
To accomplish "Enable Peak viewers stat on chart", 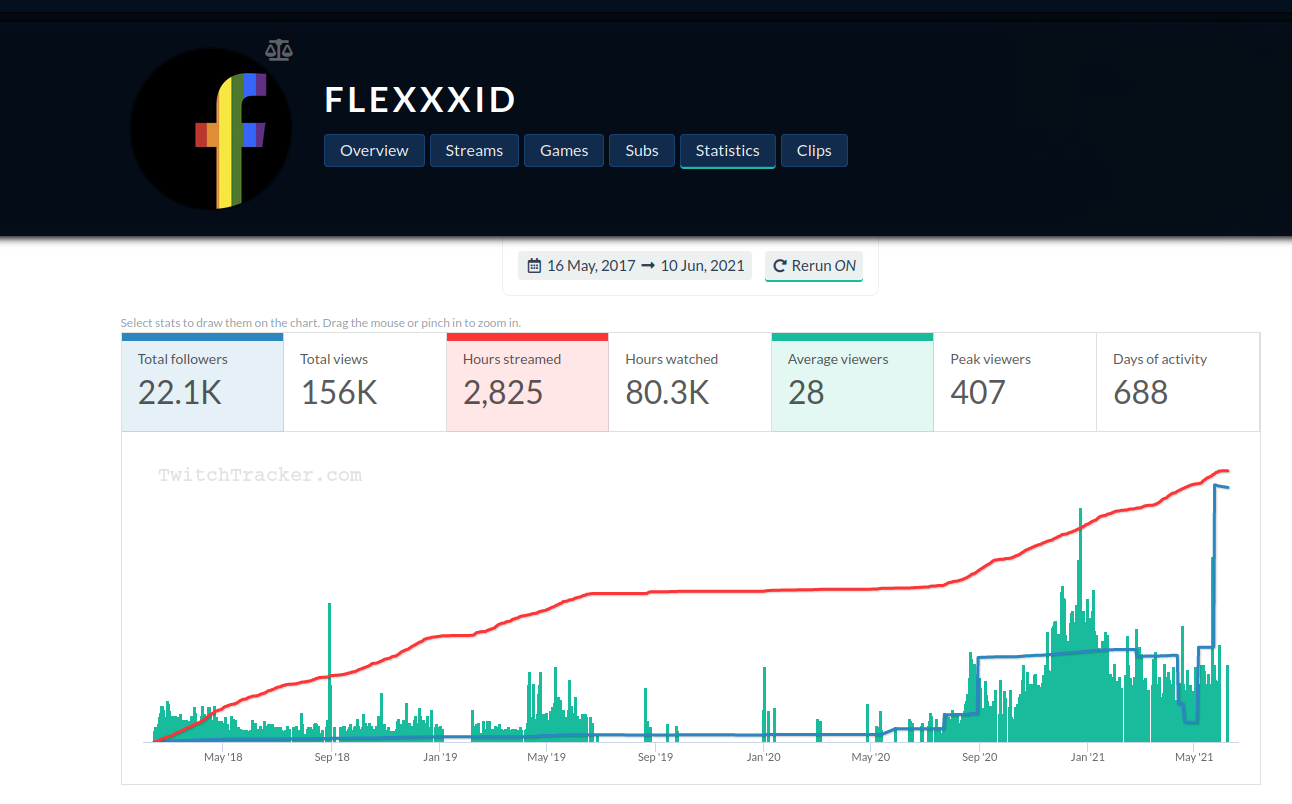I will (x=1015, y=383).
